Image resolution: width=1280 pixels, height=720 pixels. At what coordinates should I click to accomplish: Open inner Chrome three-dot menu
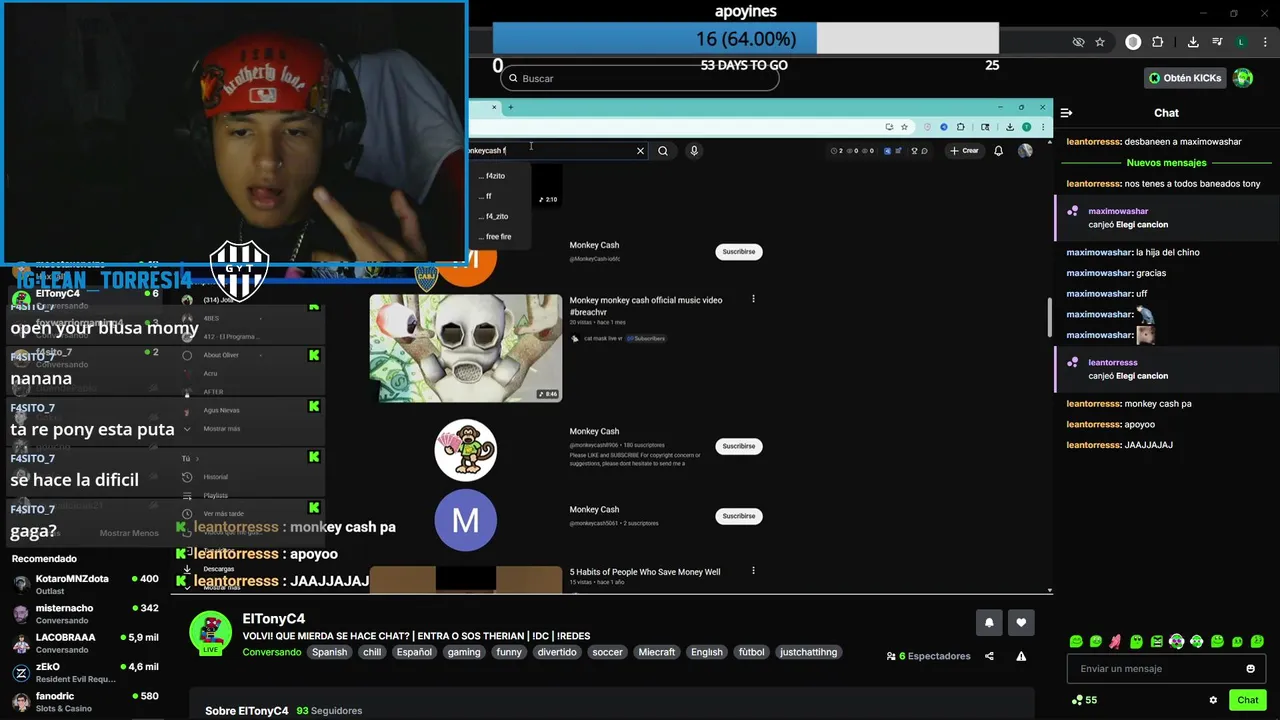pyautogui.click(x=1043, y=127)
